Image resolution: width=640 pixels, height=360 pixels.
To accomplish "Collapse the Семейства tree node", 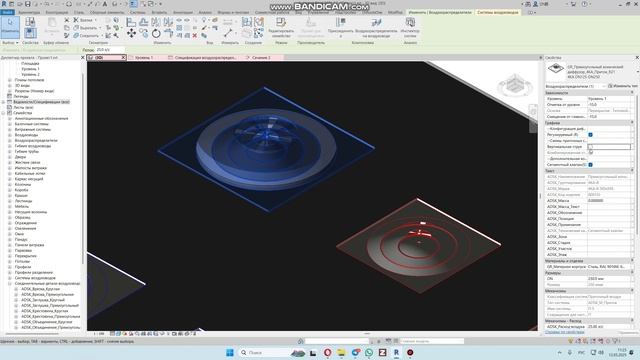I will [x=4, y=113].
